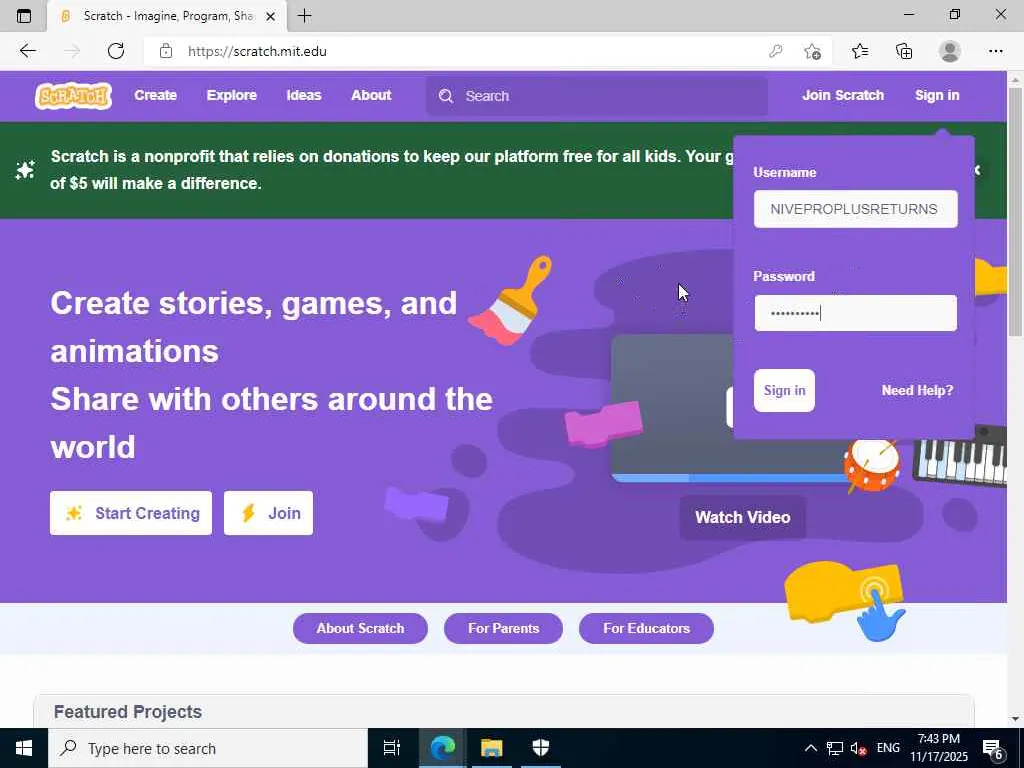Submit login with the Sign in button
Screen dimensions: 1024x768
(x=784, y=391)
